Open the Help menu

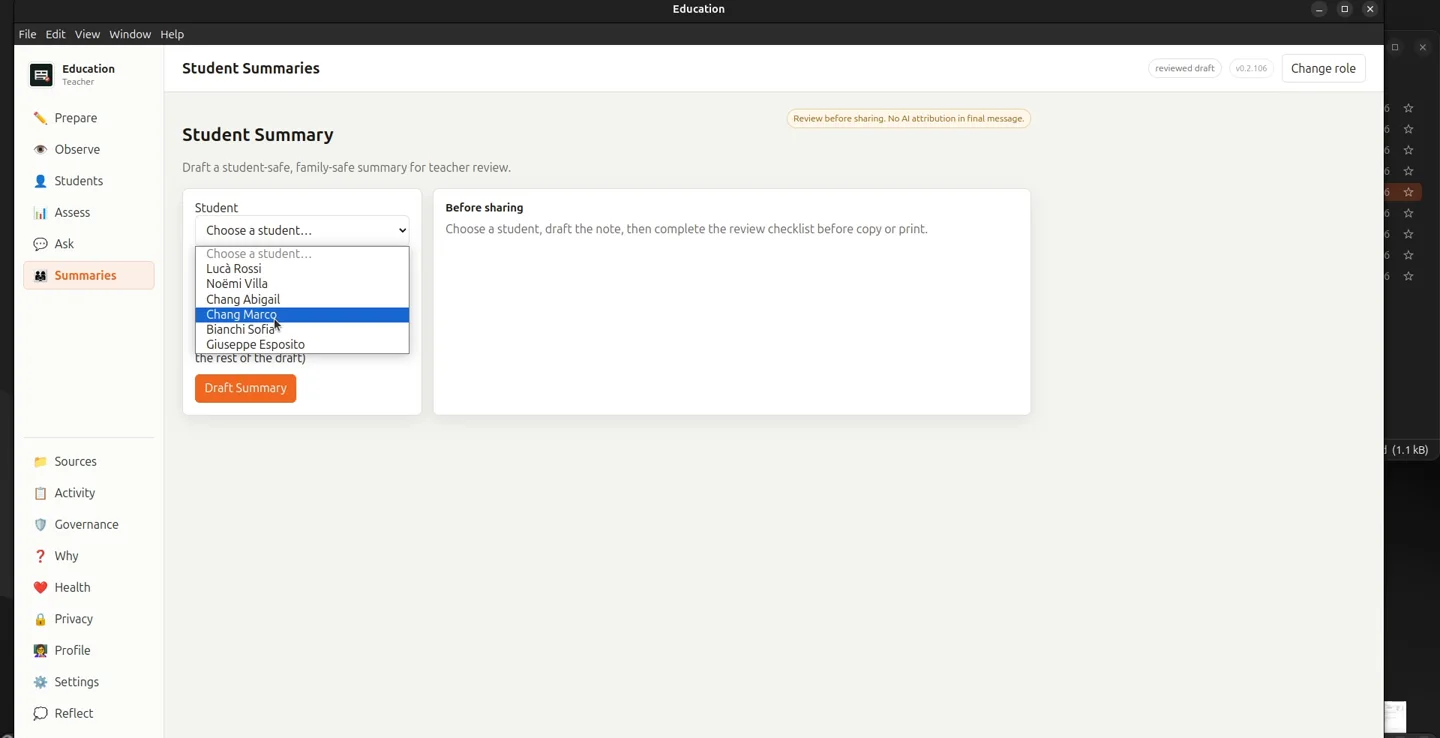pos(172,34)
